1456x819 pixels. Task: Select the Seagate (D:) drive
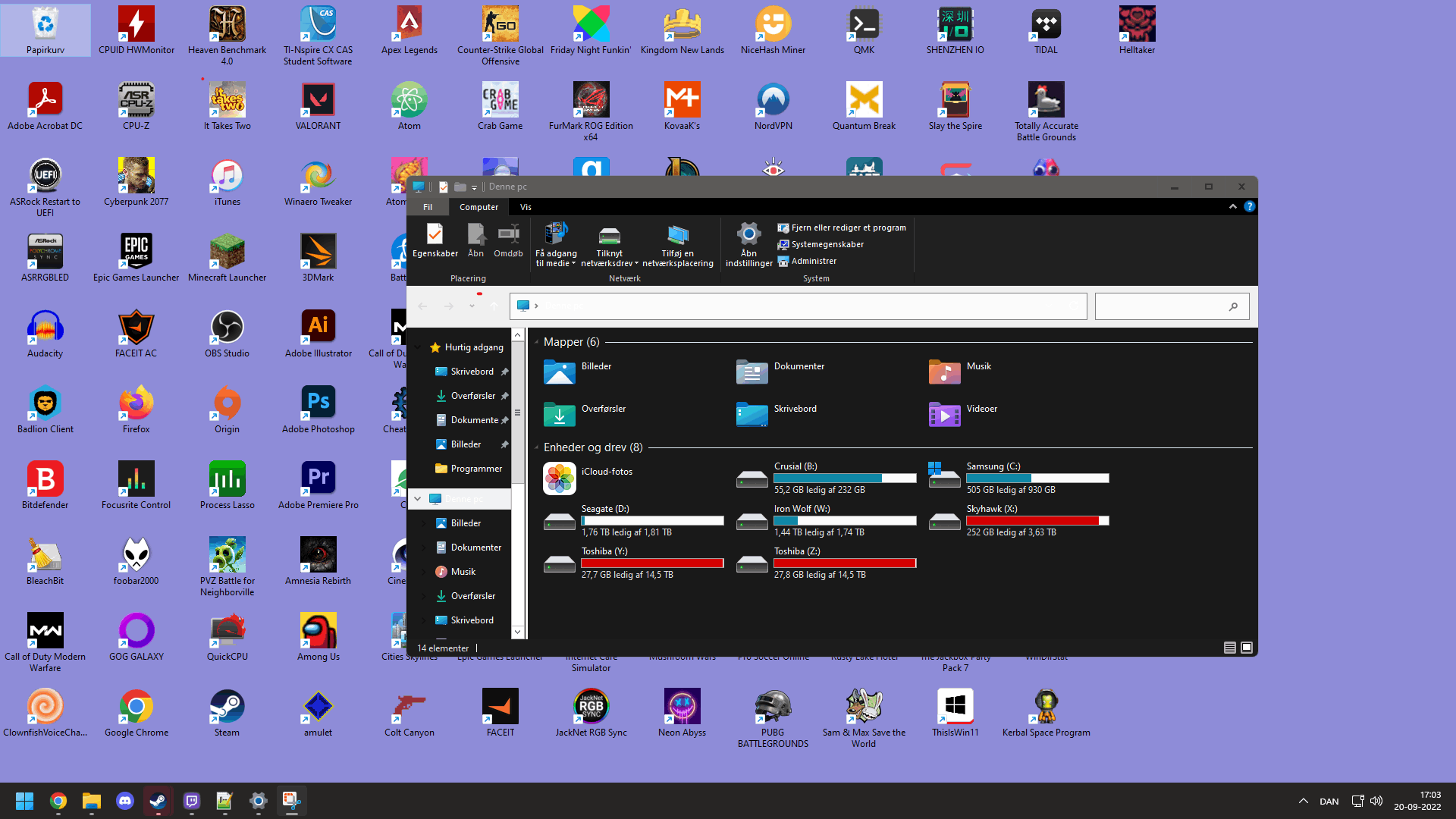click(x=633, y=520)
